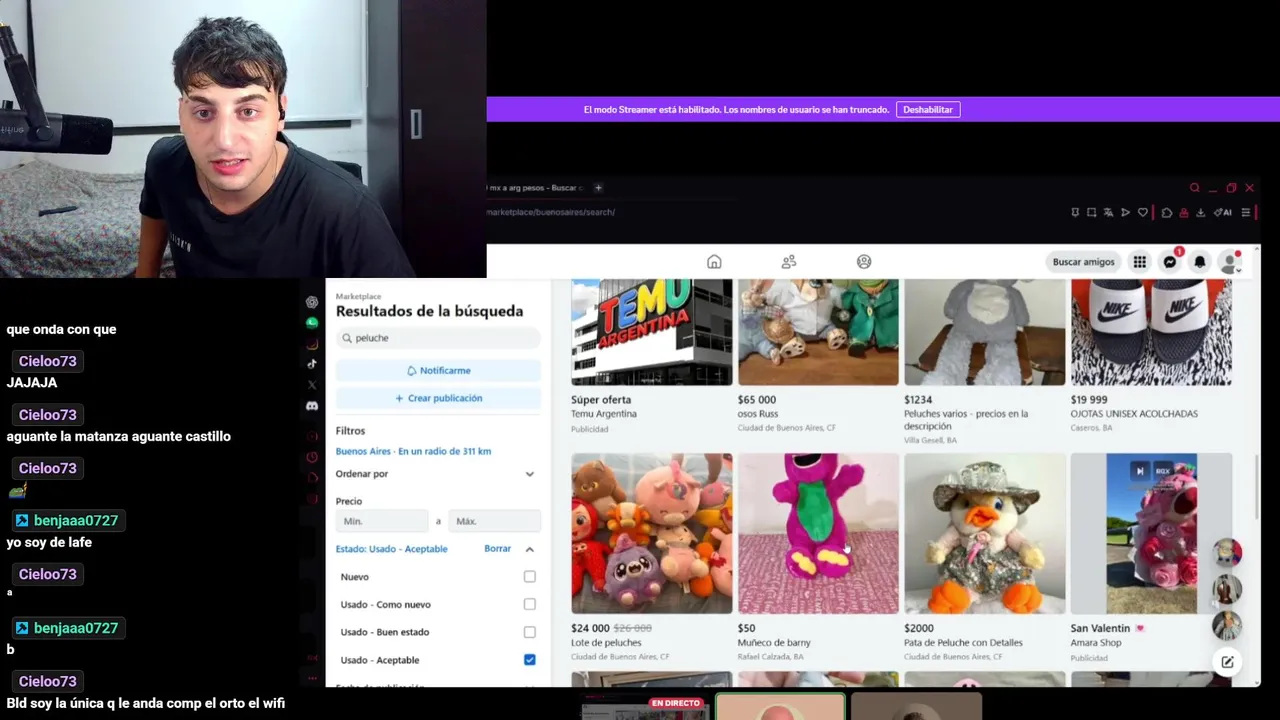The image size is (1280, 720).
Task: Open the 'osos Russ' listing image
Action: coord(818,332)
